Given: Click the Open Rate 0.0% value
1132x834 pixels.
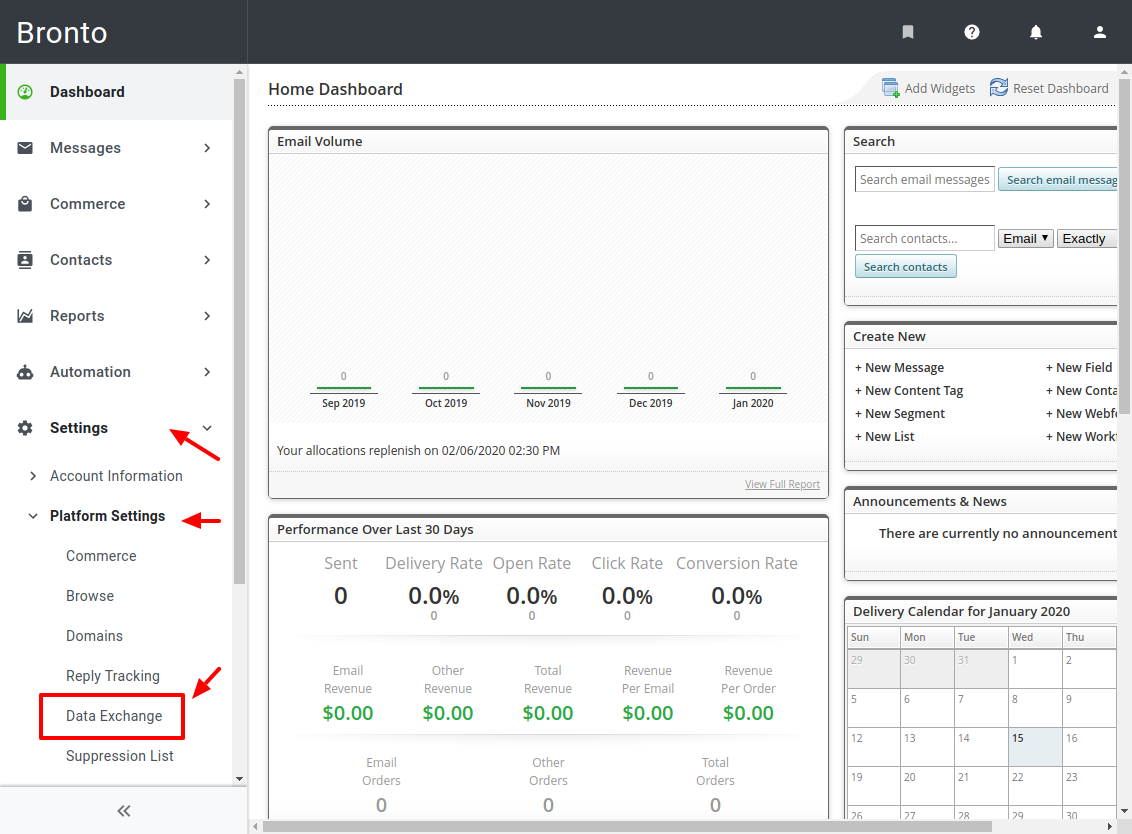Looking at the screenshot, I should click(x=532, y=596).
